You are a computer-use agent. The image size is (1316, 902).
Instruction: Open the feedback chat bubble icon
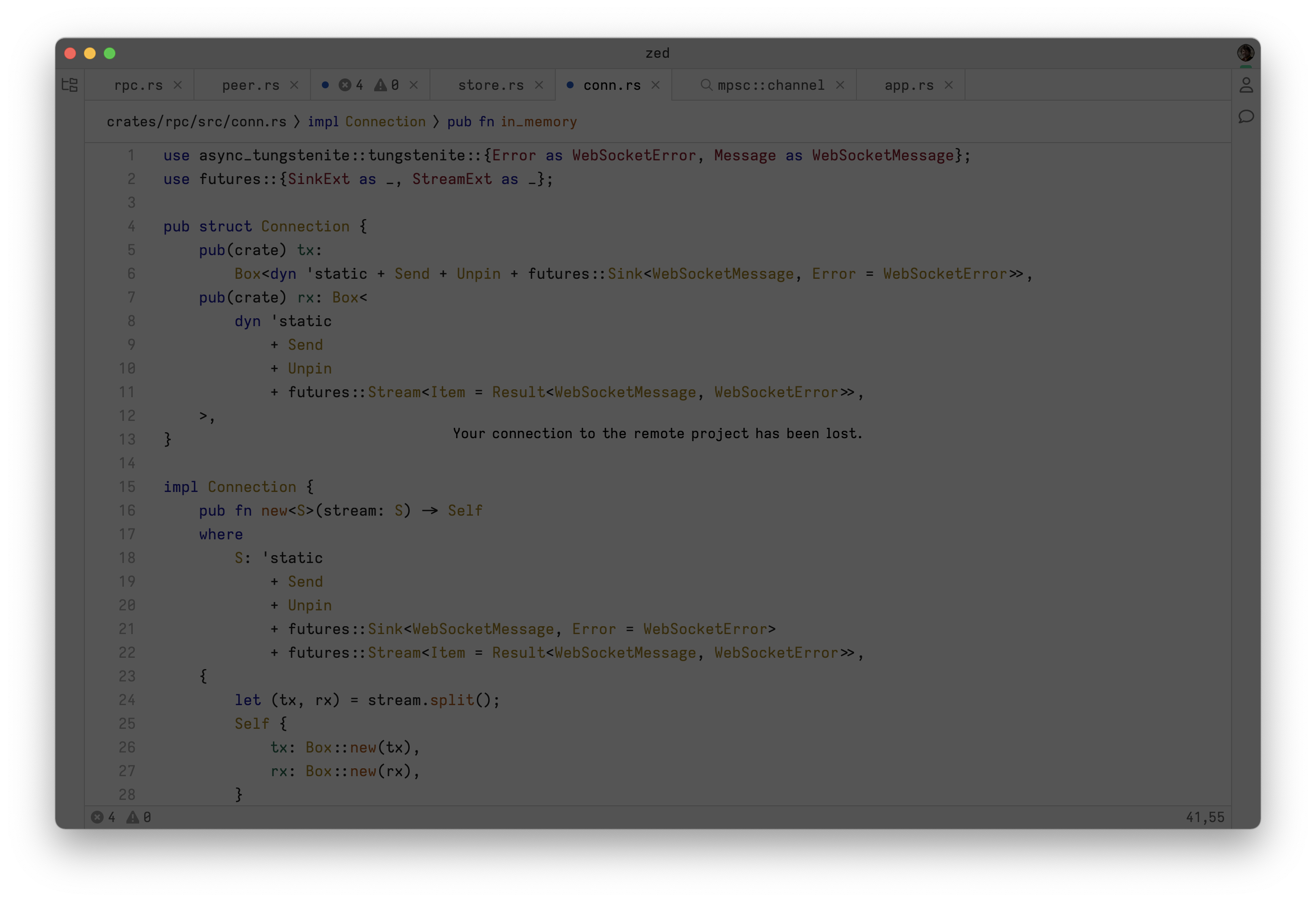pyautogui.click(x=1247, y=117)
